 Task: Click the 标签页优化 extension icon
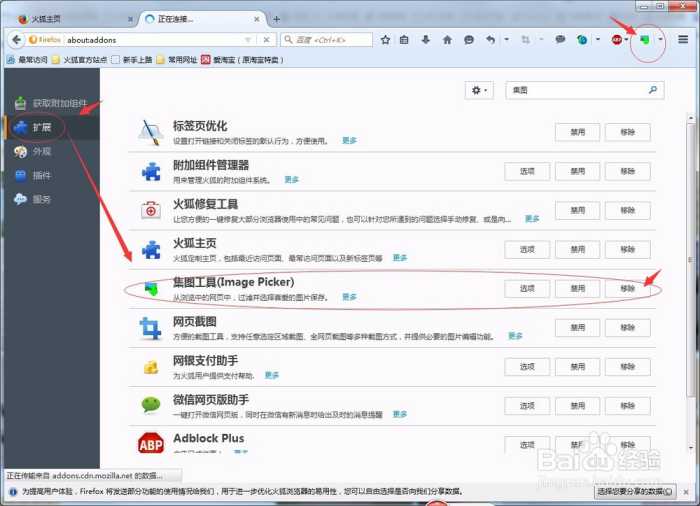(x=150, y=132)
